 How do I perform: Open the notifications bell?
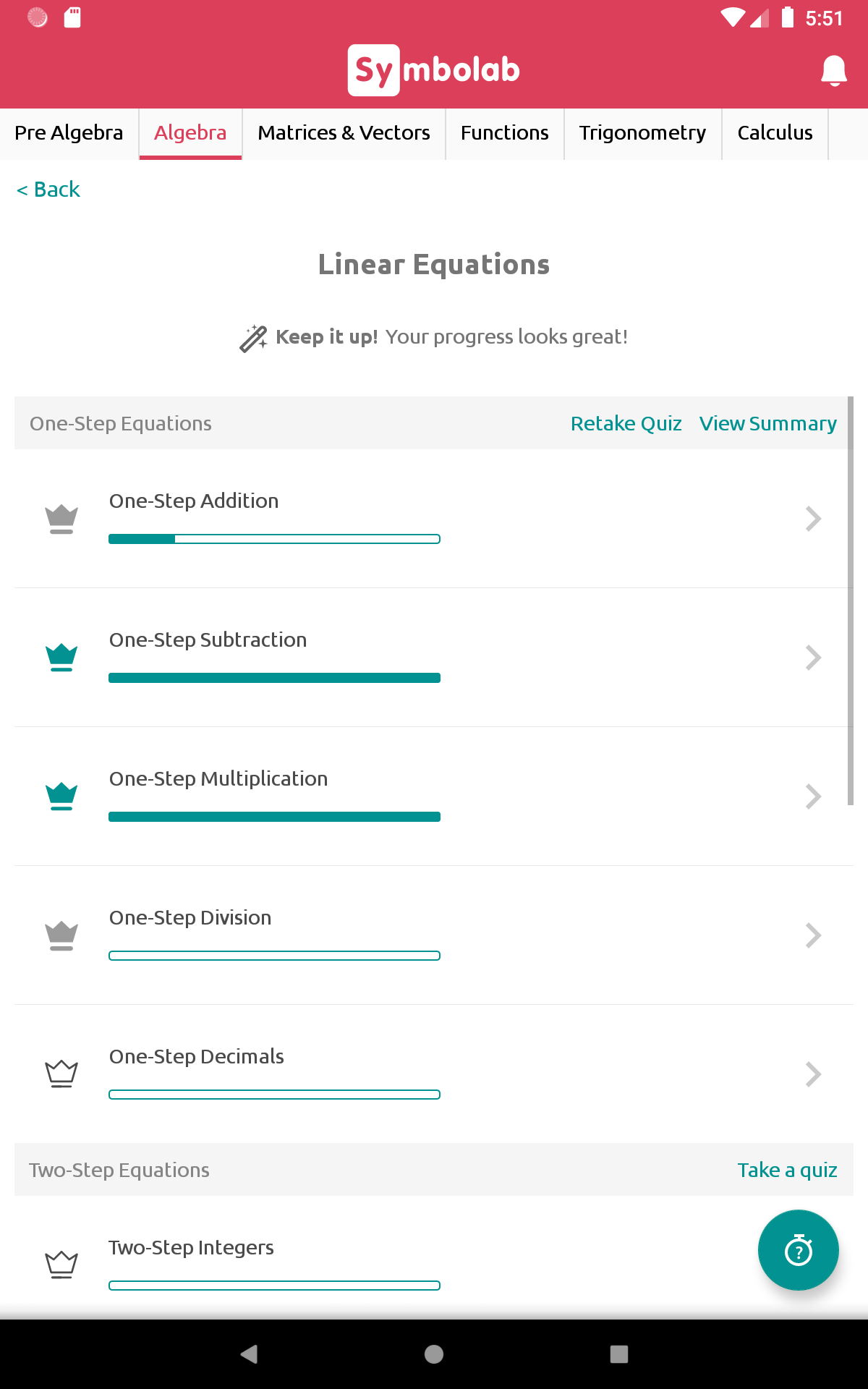tap(834, 70)
